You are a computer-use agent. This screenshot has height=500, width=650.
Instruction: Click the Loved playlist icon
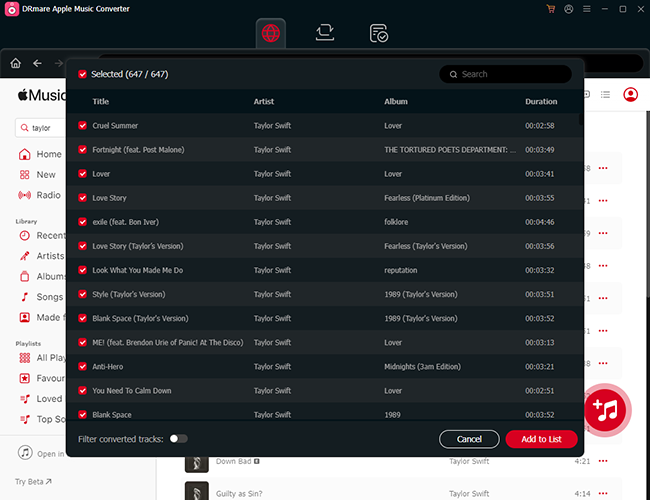[x=24, y=399]
